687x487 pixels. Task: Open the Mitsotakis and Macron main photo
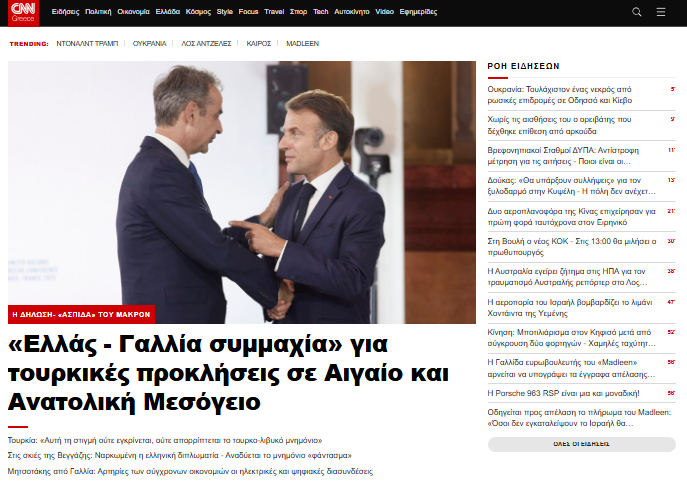tap(242, 192)
